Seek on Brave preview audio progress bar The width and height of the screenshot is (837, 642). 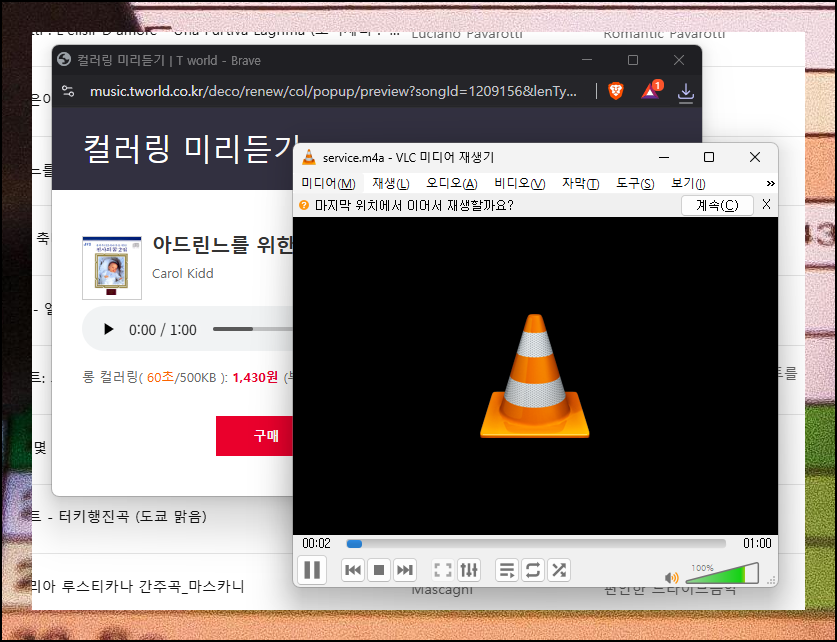pos(252,329)
